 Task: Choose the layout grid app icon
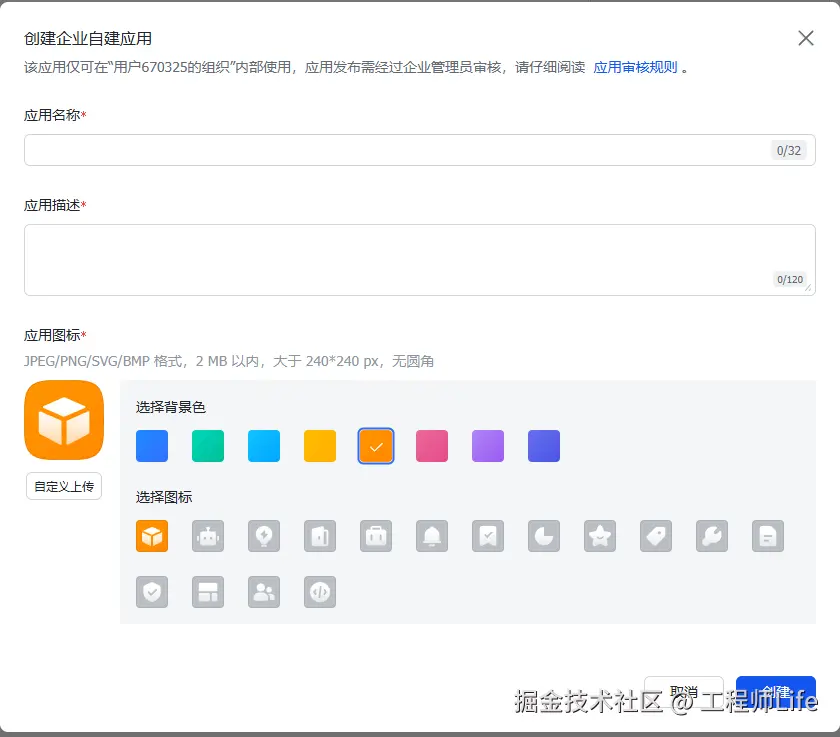pyautogui.click(x=208, y=592)
